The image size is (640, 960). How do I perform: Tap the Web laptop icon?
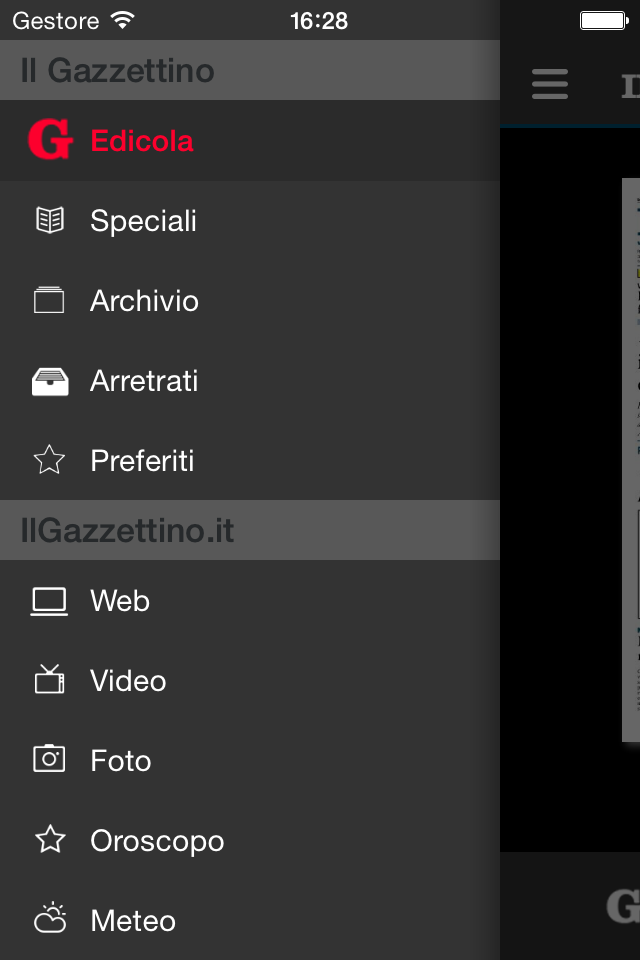coord(49,601)
